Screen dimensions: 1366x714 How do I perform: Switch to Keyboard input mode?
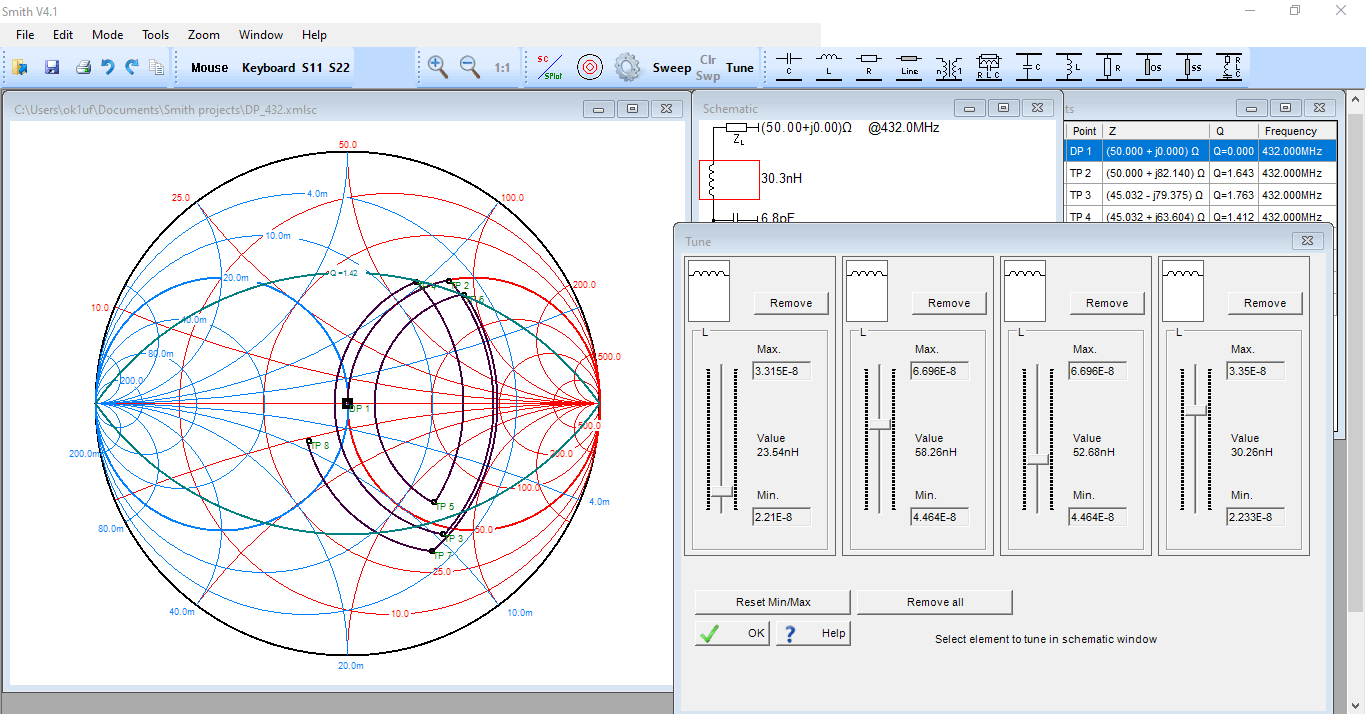click(268, 68)
